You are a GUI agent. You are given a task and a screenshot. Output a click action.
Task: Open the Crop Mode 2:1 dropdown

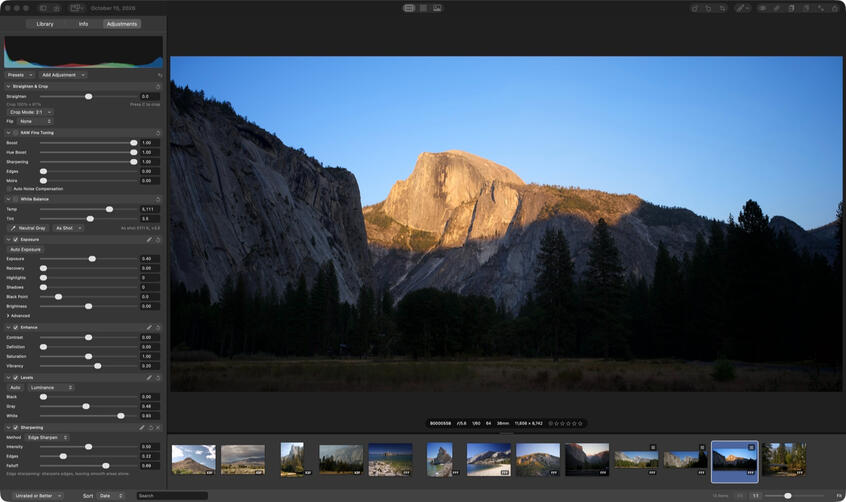tap(30, 112)
